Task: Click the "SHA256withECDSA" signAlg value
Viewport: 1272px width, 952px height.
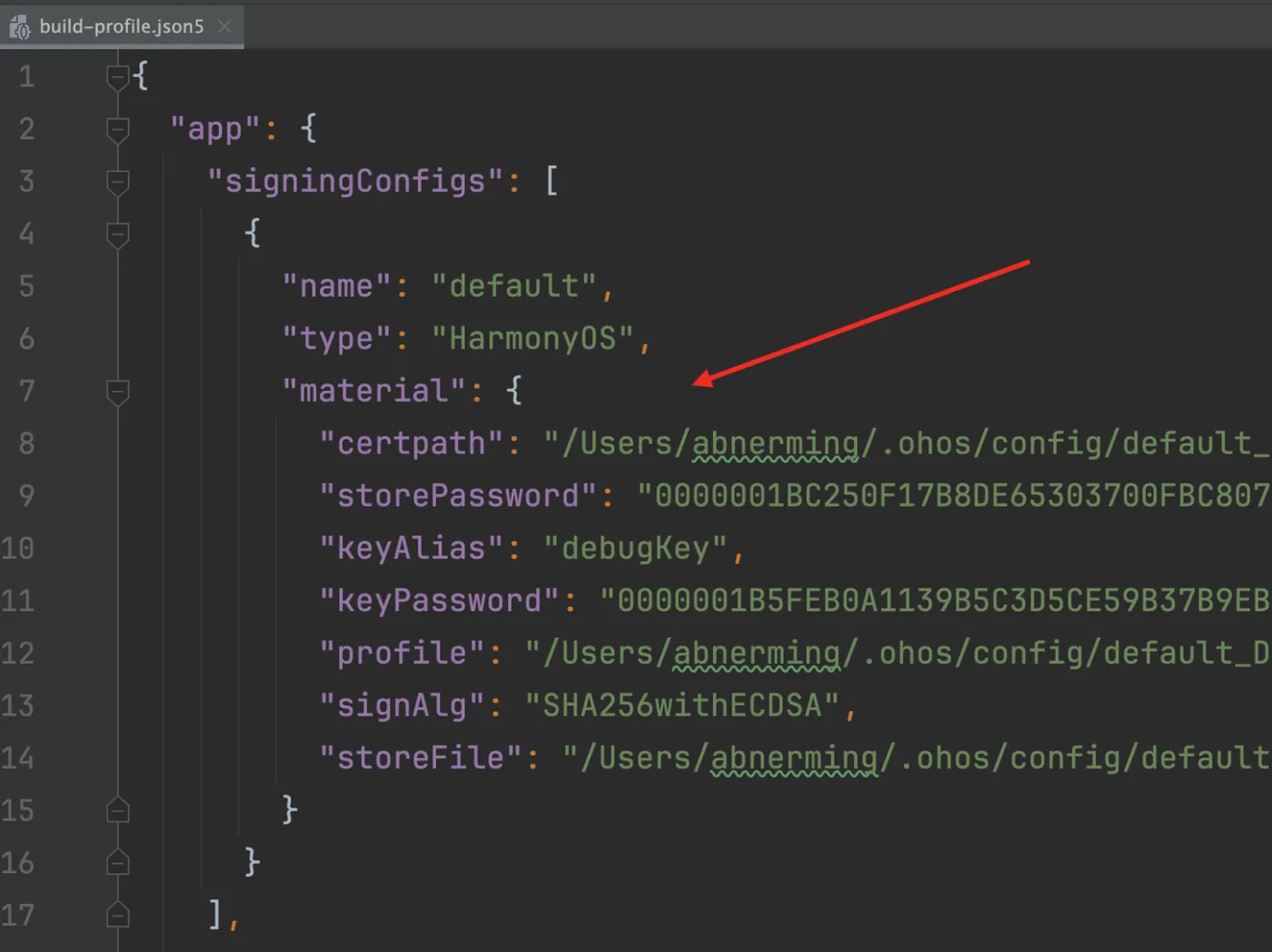Action: click(x=682, y=706)
